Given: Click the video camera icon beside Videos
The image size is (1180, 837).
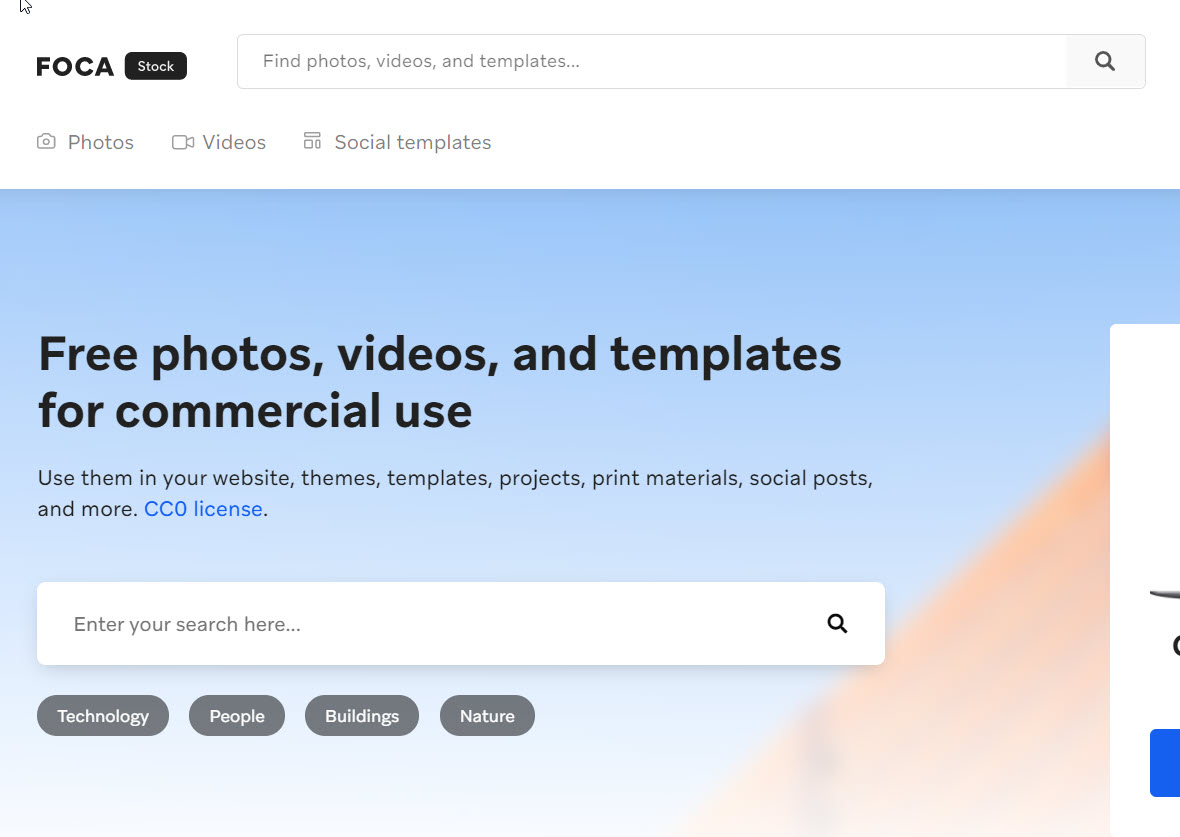Looking at the screenshot, I should click(x=182, y=142).
